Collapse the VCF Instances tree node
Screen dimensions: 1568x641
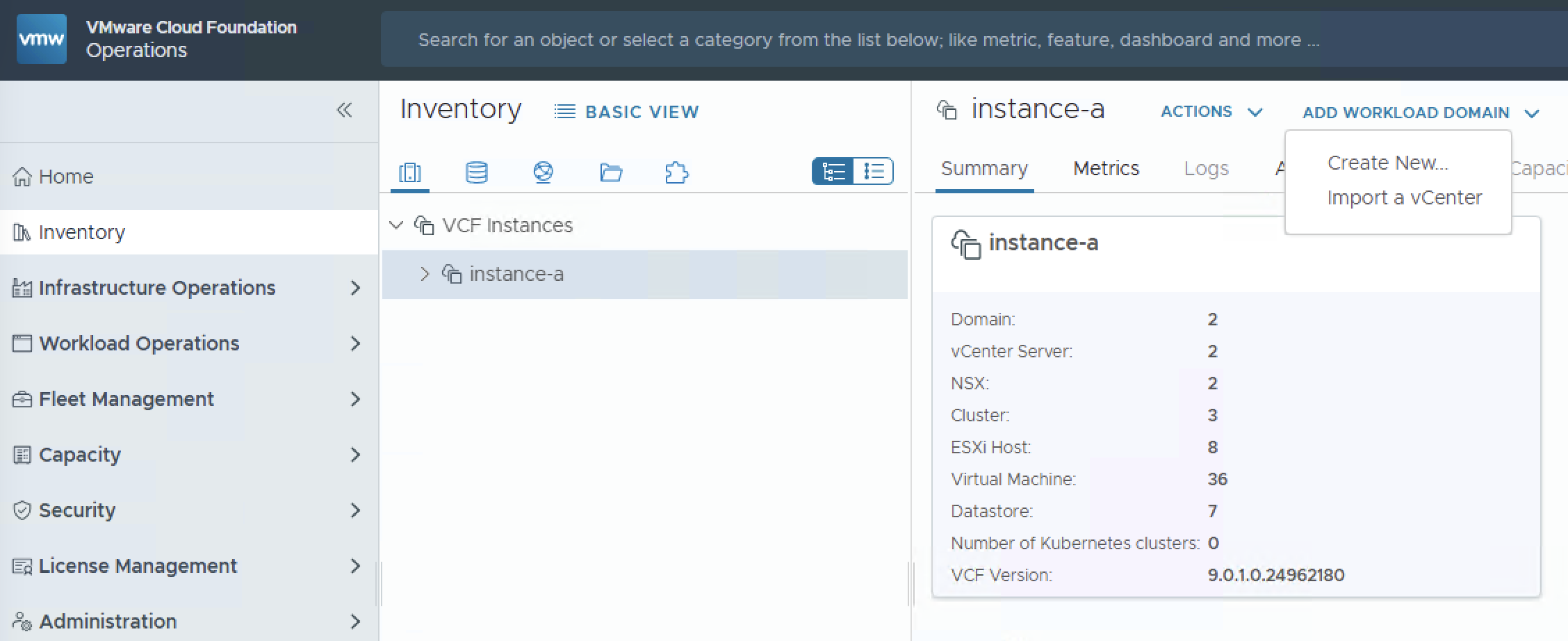(x=396, y=225)
